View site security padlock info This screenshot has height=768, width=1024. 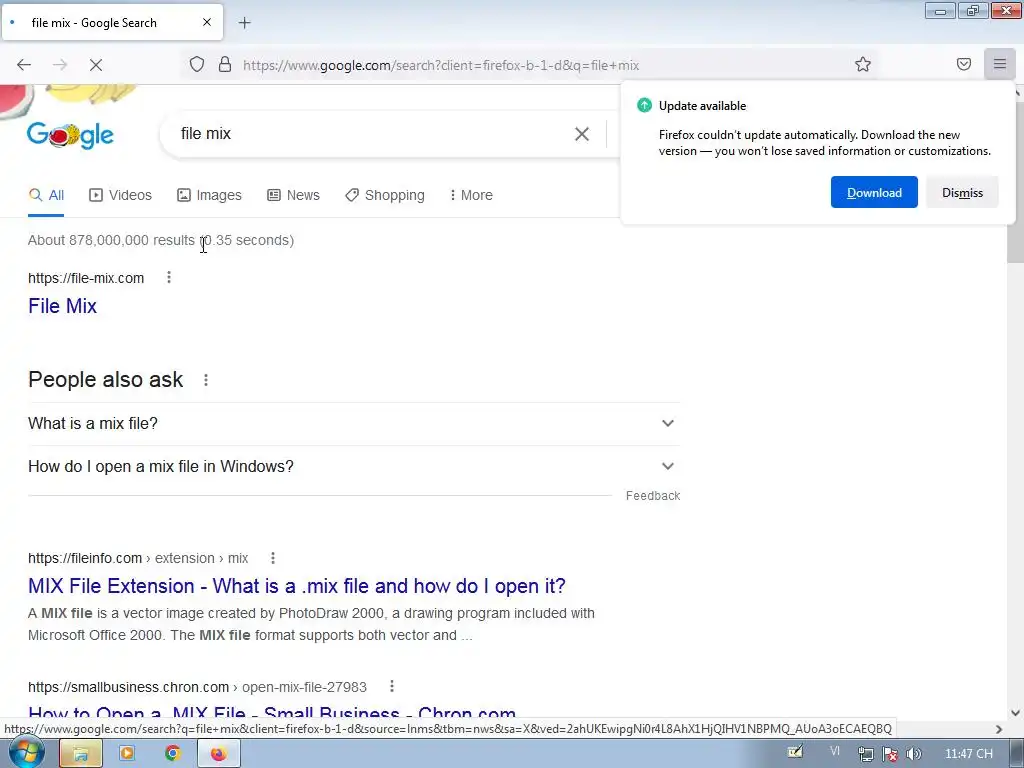tap(225, 64)
